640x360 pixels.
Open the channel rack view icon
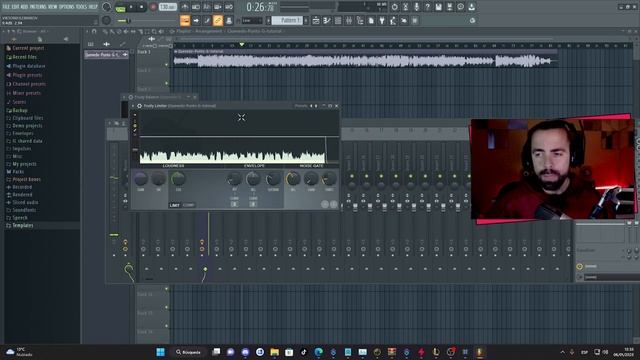[338, 20]
